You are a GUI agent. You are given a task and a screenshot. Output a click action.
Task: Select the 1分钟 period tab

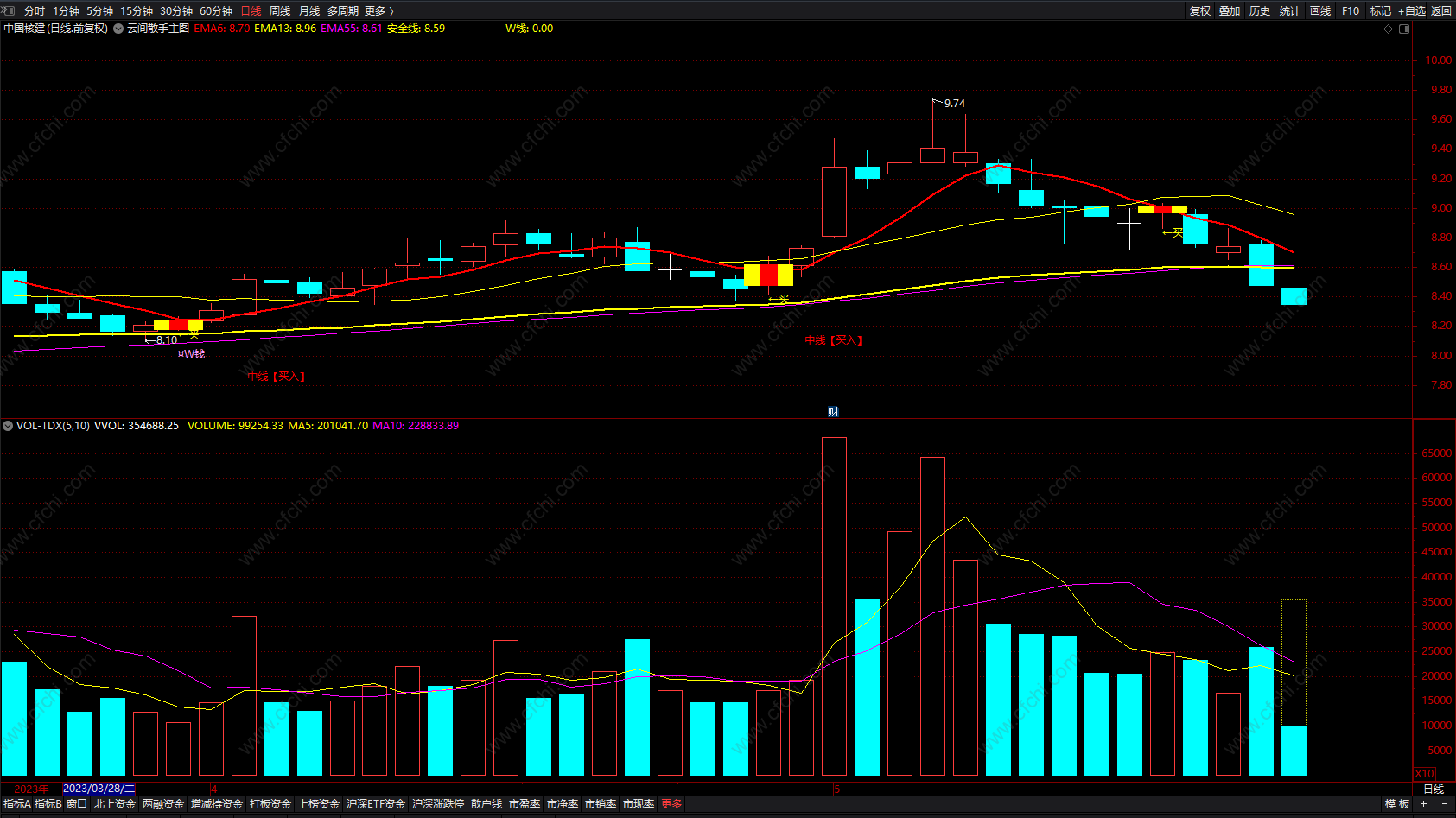click(66, 11)
